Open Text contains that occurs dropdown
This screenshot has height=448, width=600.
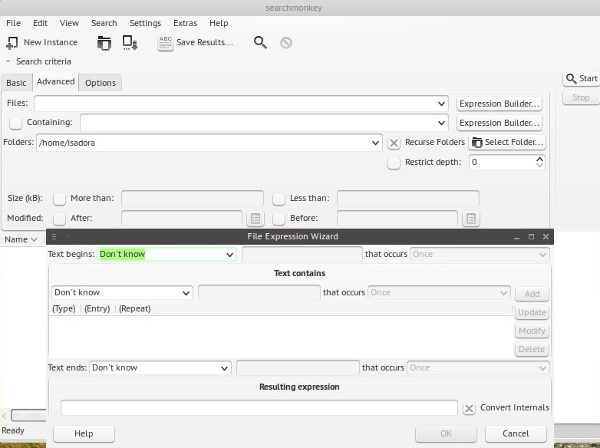[439, 293]
